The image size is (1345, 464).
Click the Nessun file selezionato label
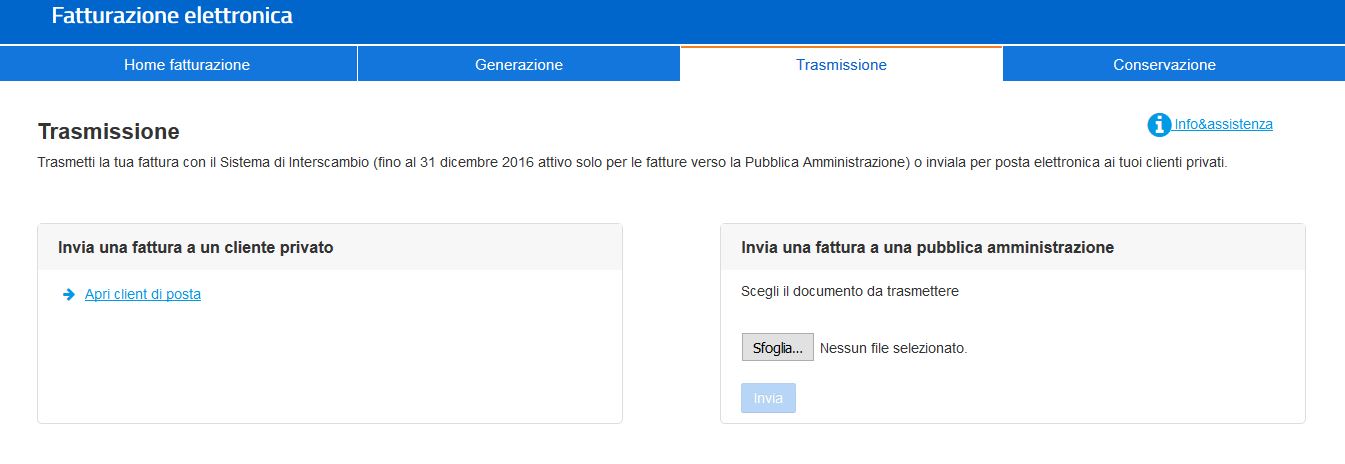tap(893, 348)
